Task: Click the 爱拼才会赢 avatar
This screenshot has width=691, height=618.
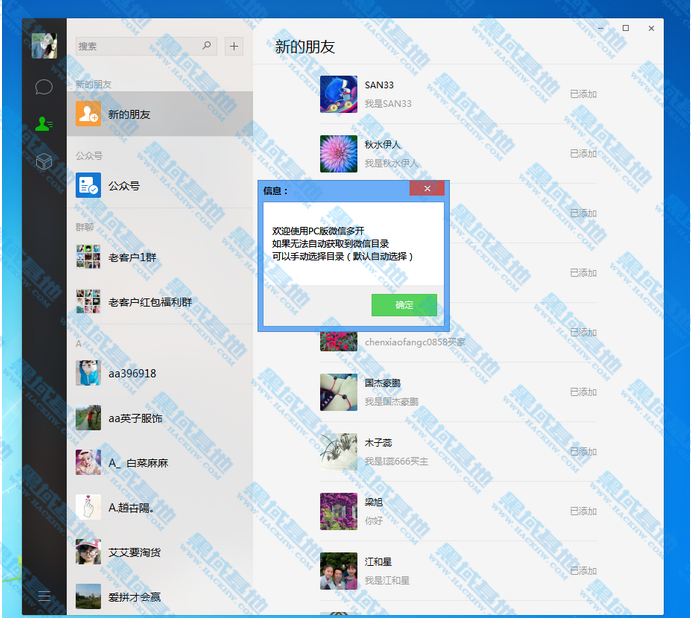Action: click(x=88, y=596)
